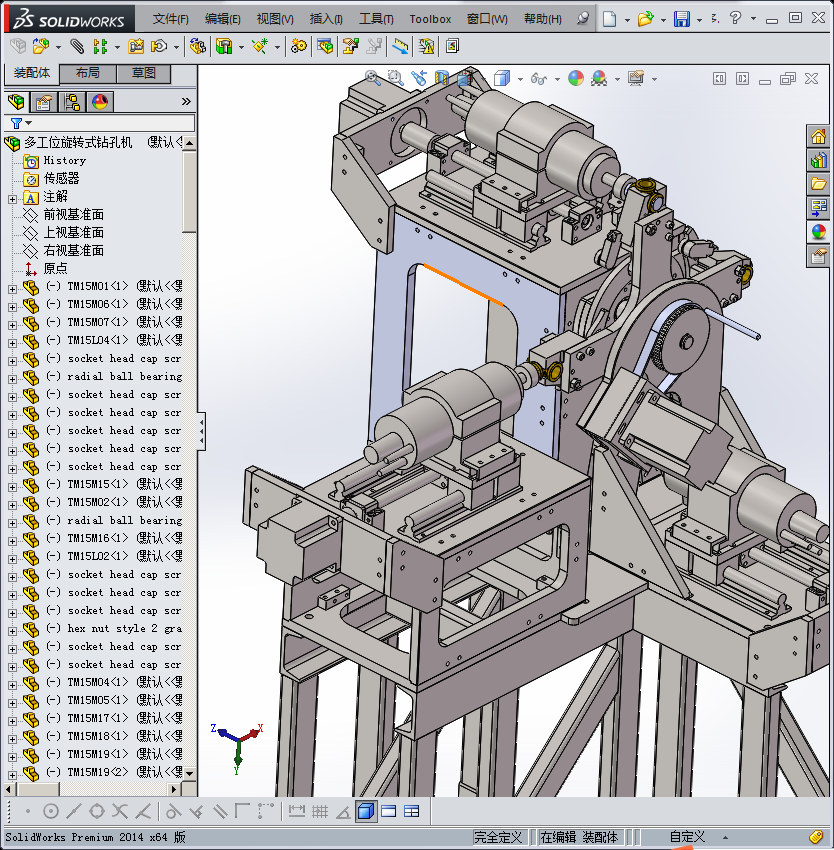Click the Zoom to Fit magnifier icon
This screenshot has height=850, width=834.
[x=373, y=77]
